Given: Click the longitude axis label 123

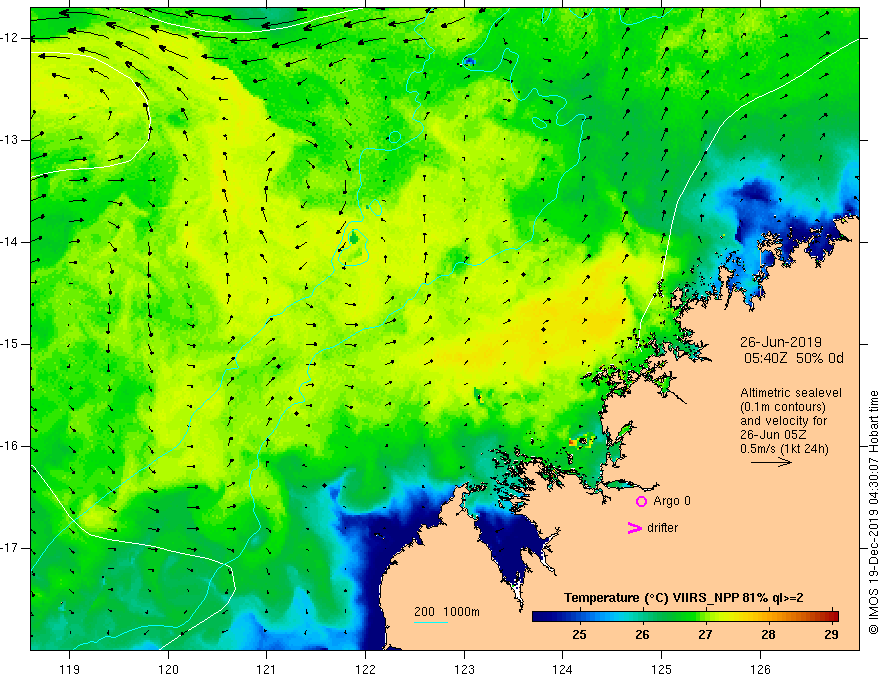Looking at the screenshot, I should 464,669.
